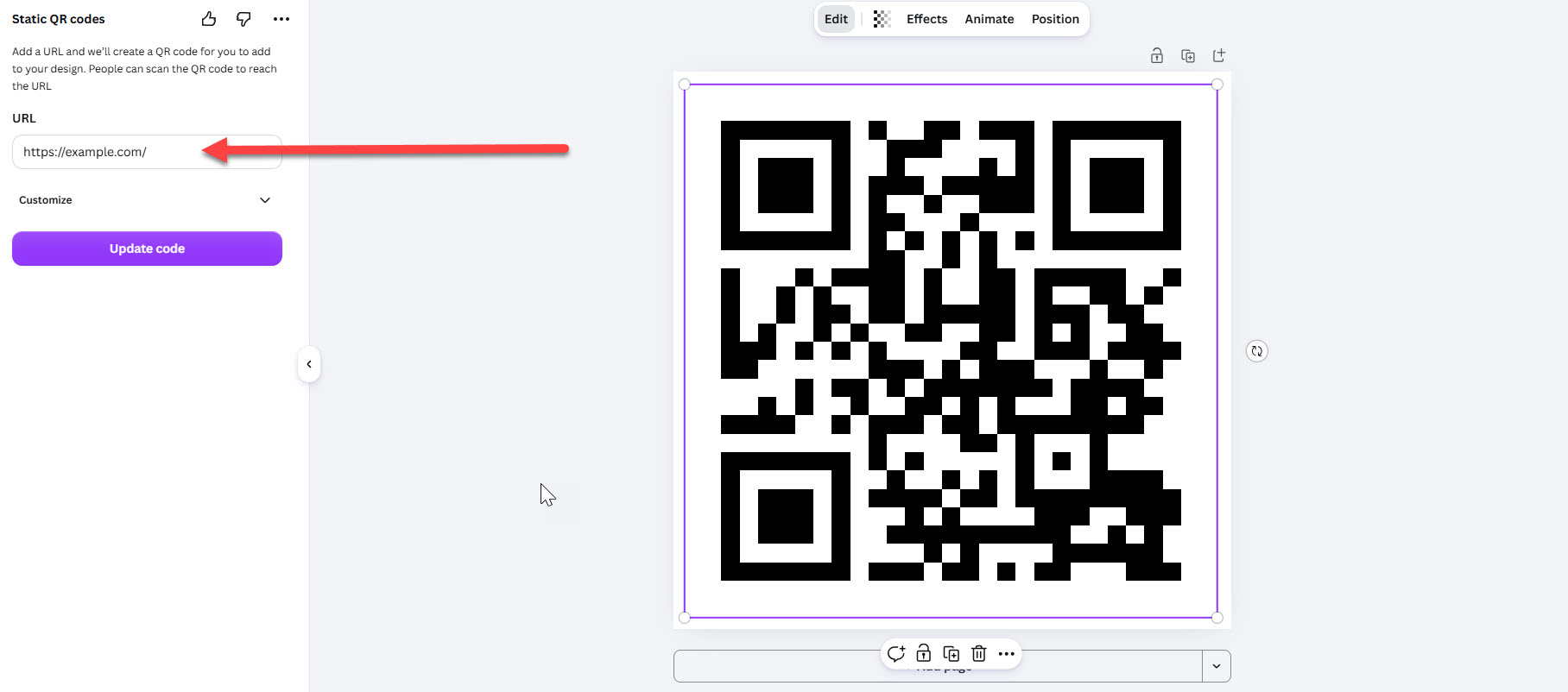Click the "URL" label above the input field

click(24, 118)
